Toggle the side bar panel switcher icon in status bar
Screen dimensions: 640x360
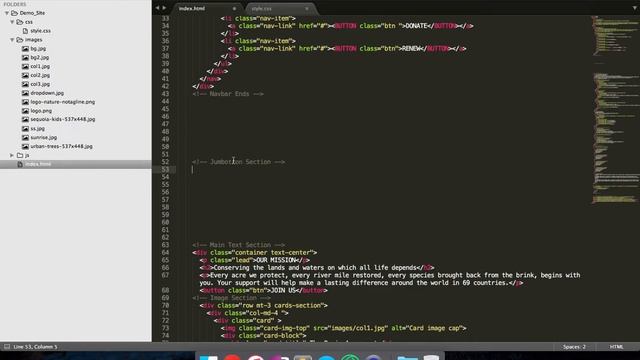(7, 347)
